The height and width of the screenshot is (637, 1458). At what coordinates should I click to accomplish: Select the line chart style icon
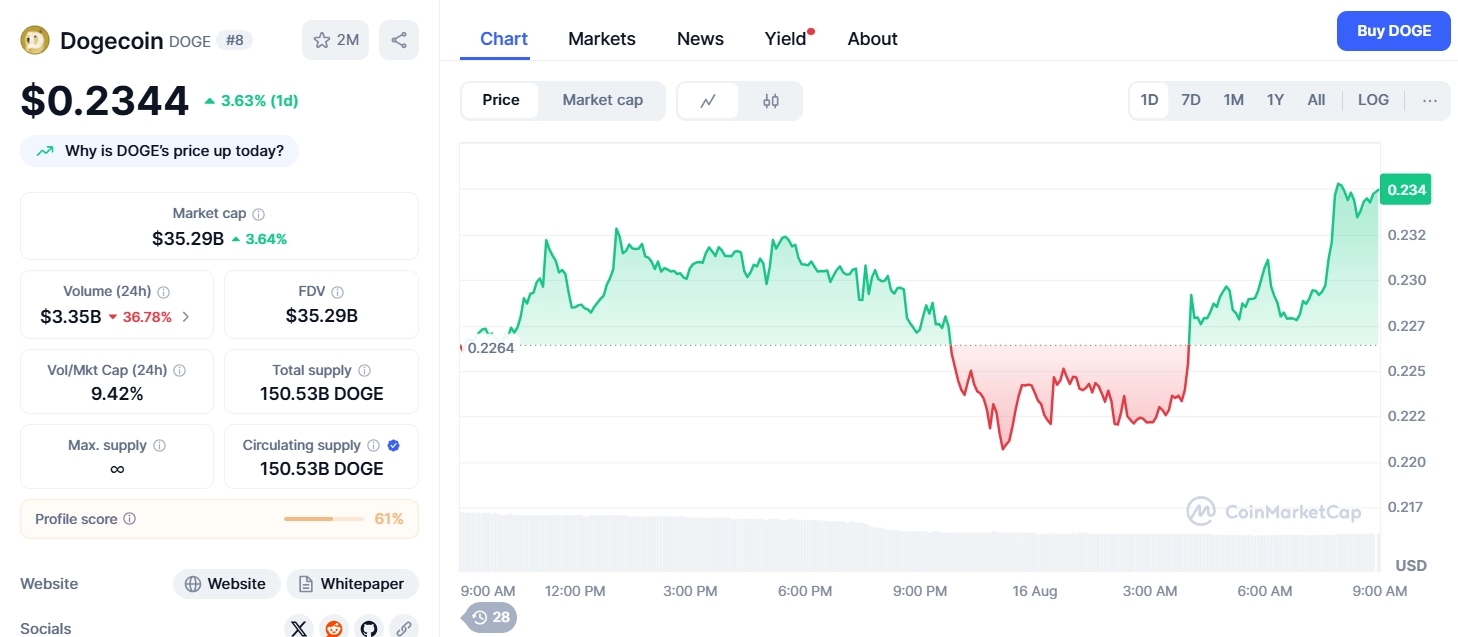709,100
